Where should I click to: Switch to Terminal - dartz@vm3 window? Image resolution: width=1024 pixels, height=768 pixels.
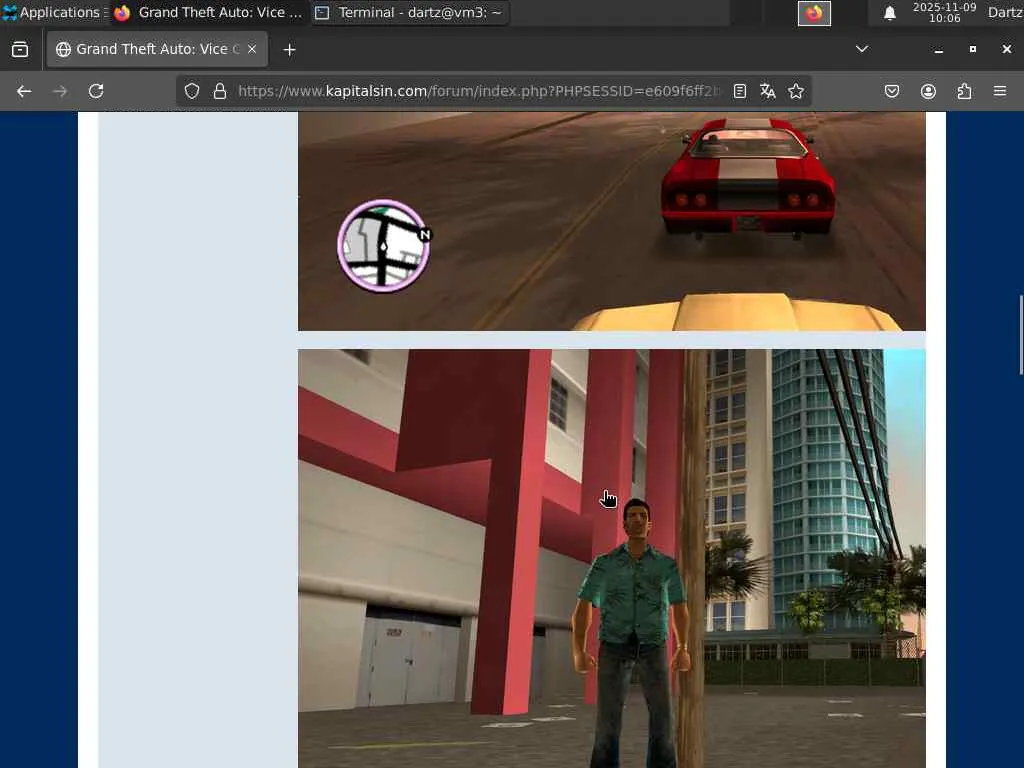410,12
